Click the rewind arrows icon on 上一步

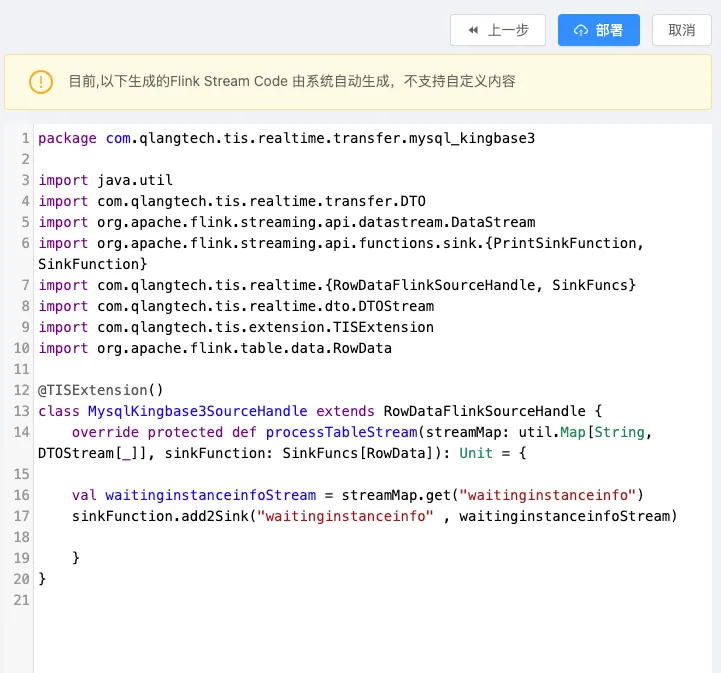(473, 30)
